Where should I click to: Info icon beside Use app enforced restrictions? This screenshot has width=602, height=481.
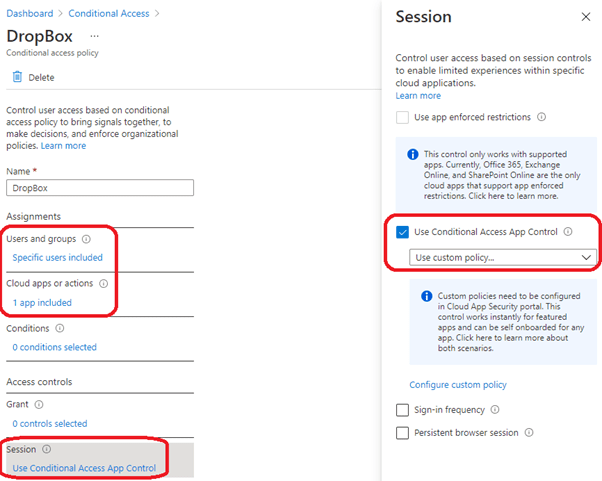(x=541, y=117)
